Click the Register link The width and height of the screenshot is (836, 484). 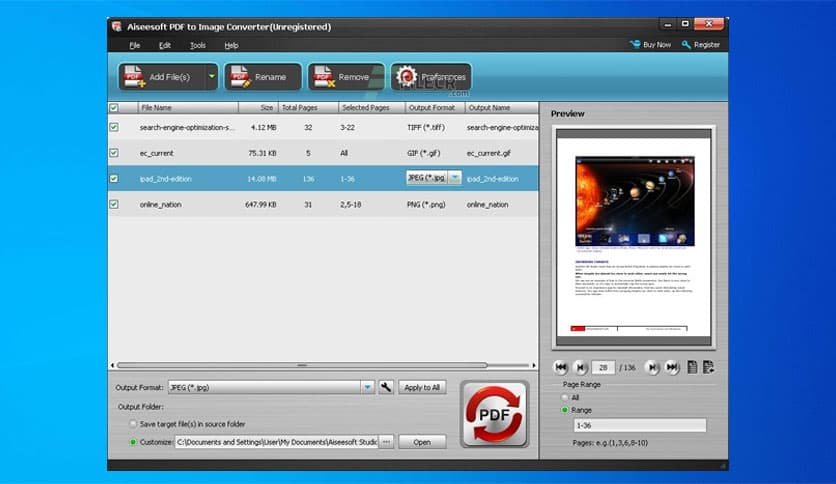tap(701, 45)
